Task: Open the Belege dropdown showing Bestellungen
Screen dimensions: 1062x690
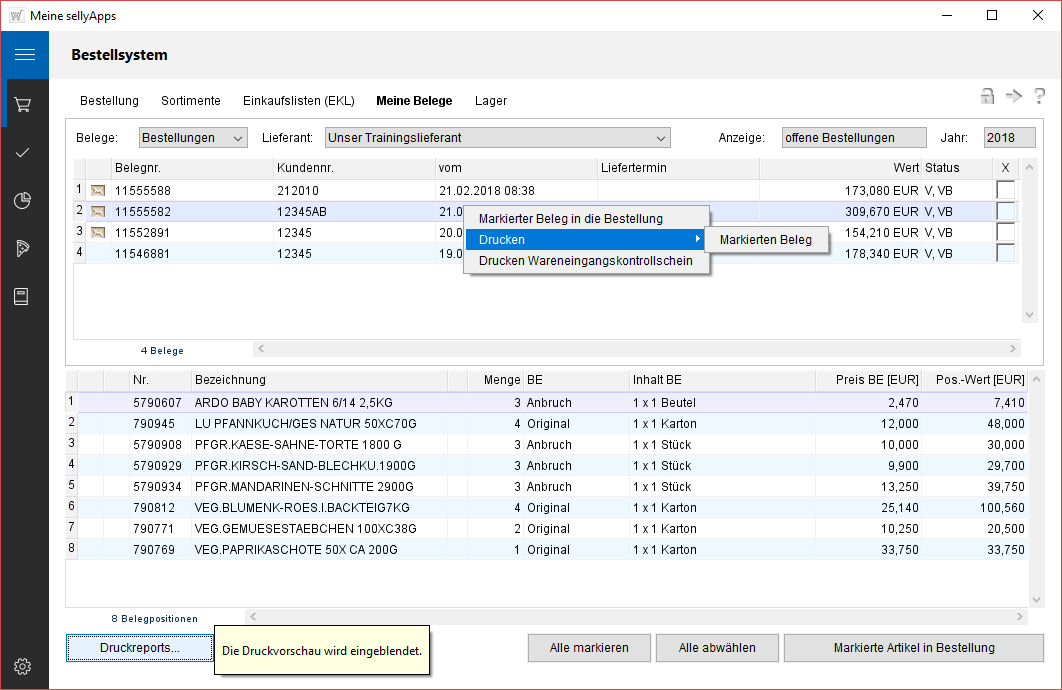Action: coord(192,138)
